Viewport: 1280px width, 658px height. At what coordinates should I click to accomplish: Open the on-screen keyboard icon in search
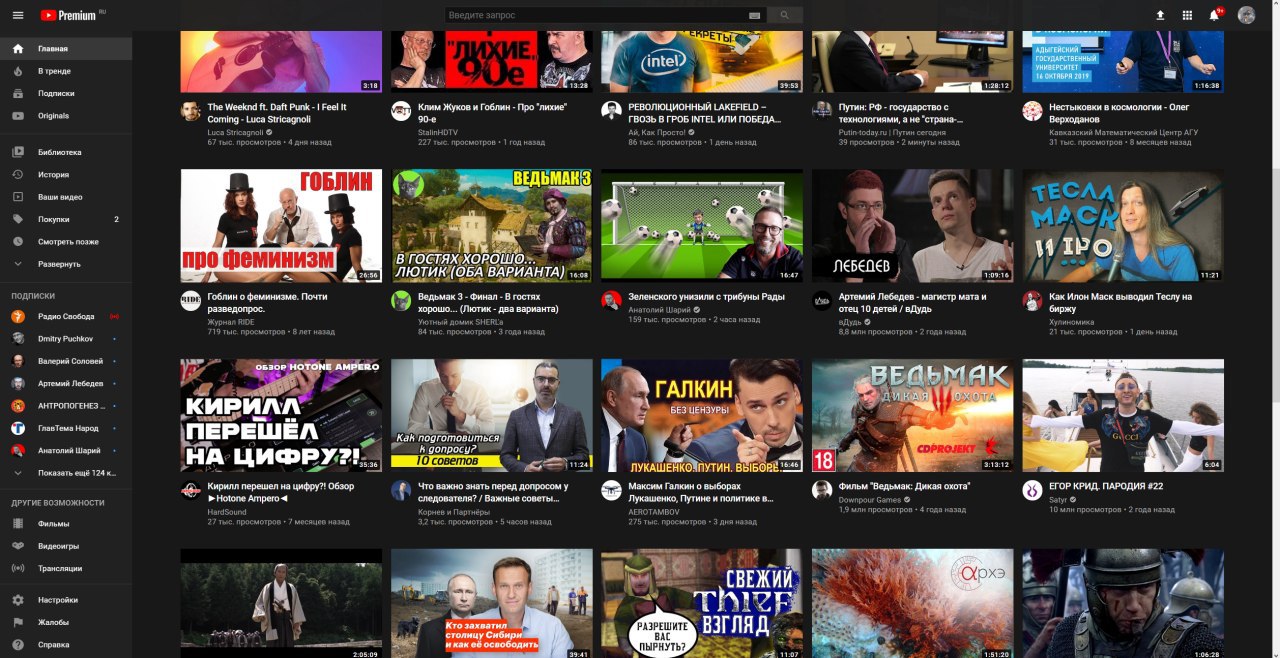pyautogui.click(x=754, y=15)
